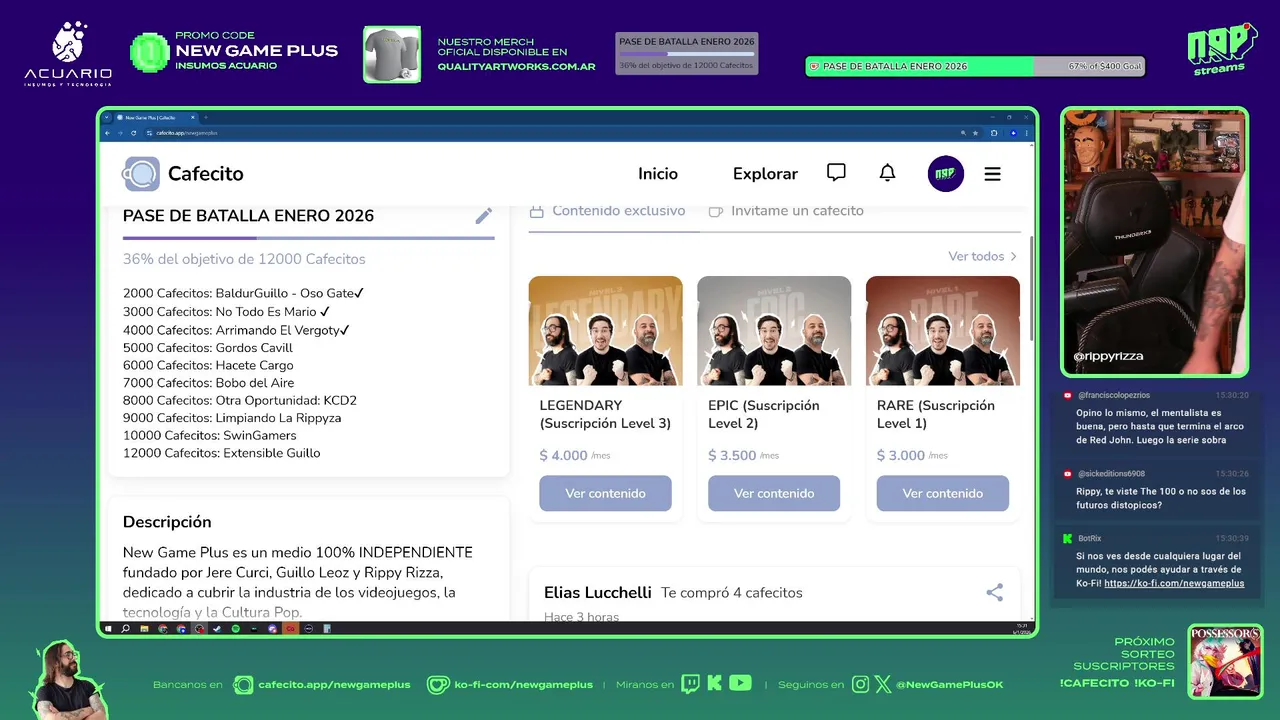Viewport: 1280px width, 720px height.
Task: Click the Cafecito logo icon
Action: coord(142,174)
